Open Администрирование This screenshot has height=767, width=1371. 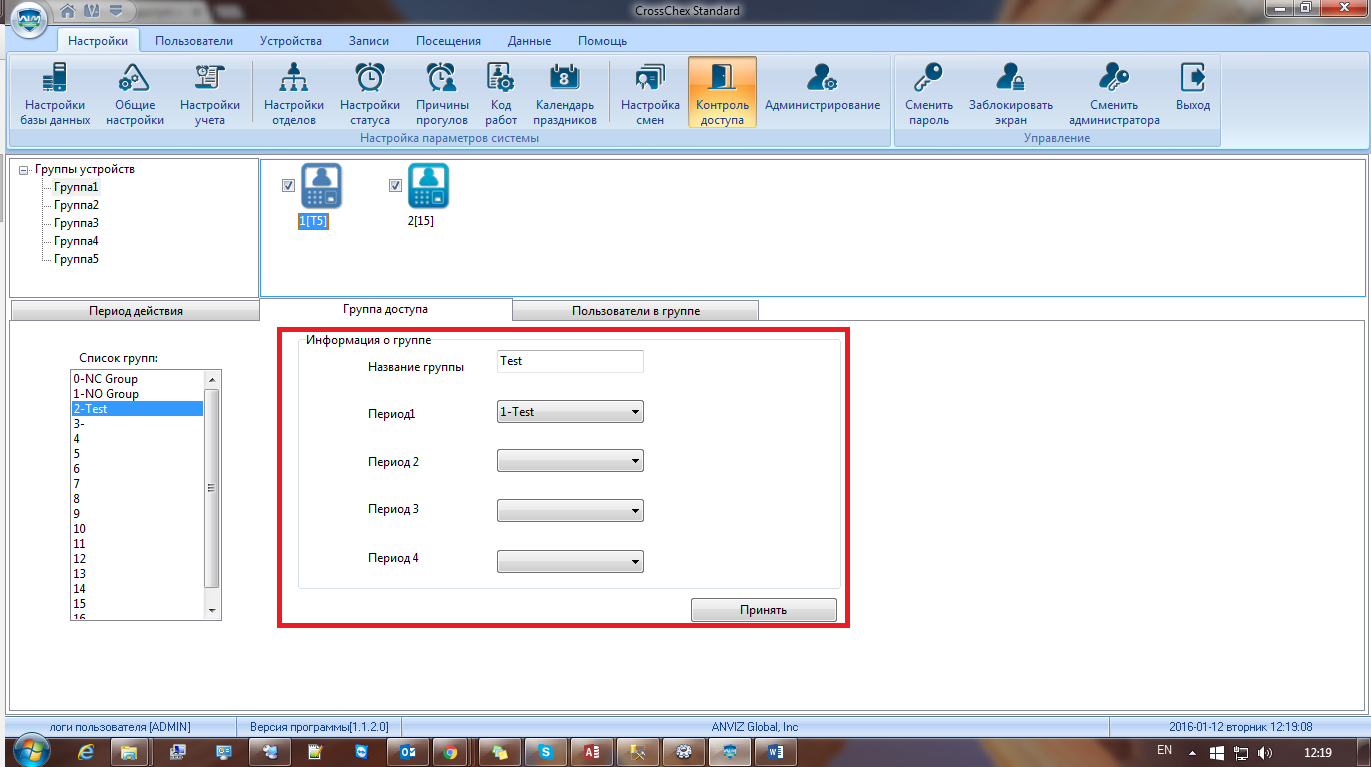pyautogui.click(x=822, y=87)
